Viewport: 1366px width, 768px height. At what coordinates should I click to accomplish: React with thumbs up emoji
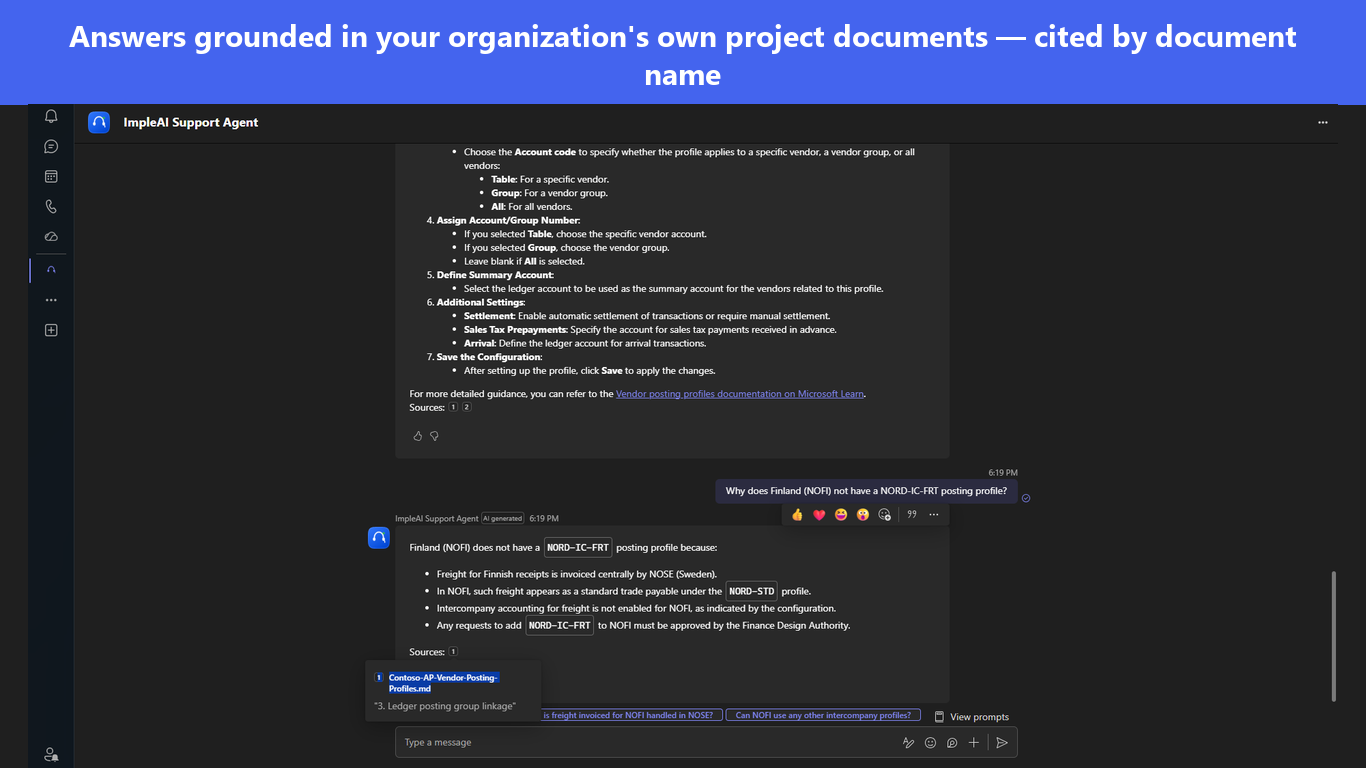(x=797, y=515)
